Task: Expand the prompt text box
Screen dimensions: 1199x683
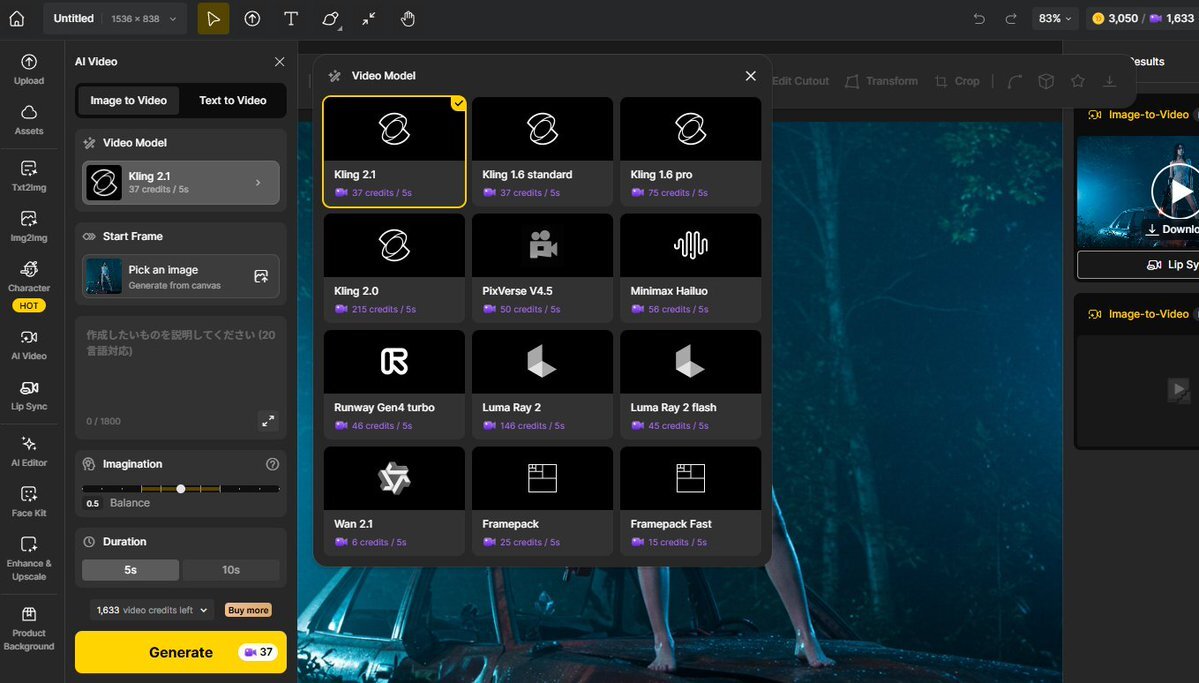Action: coord(268,421)
